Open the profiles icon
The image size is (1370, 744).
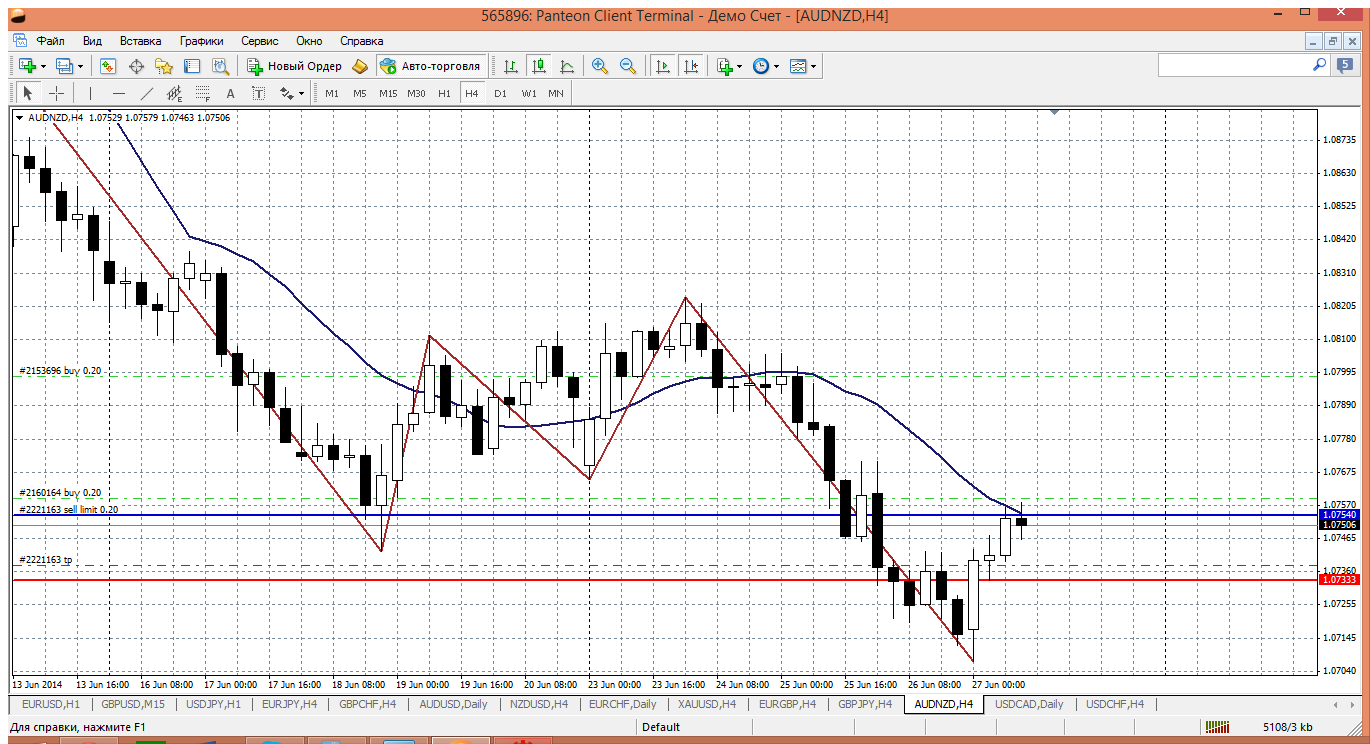point(65,66)
